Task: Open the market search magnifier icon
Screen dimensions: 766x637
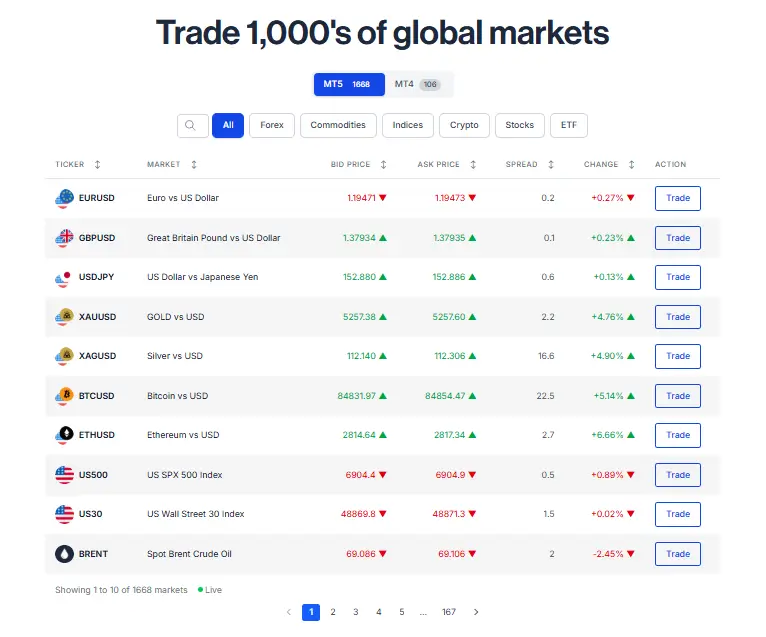Action: (193, 125)
